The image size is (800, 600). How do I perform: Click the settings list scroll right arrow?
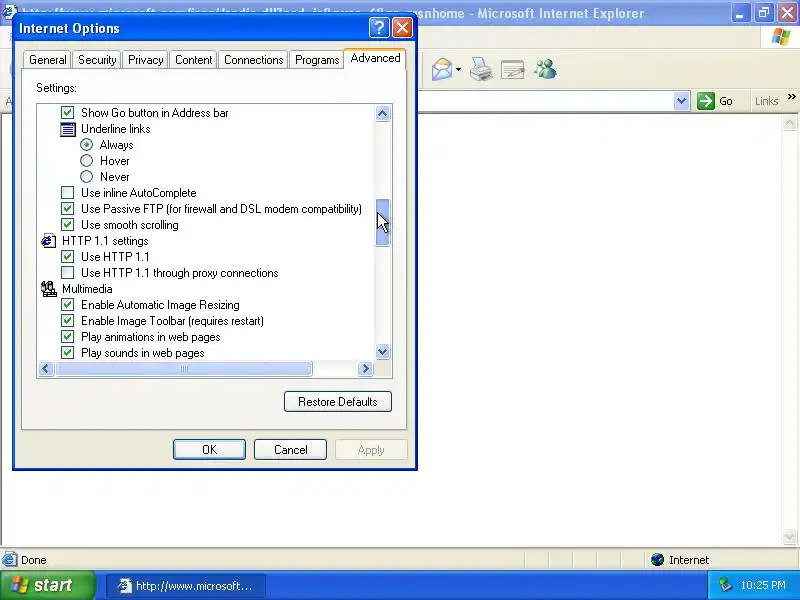(365, 368)
